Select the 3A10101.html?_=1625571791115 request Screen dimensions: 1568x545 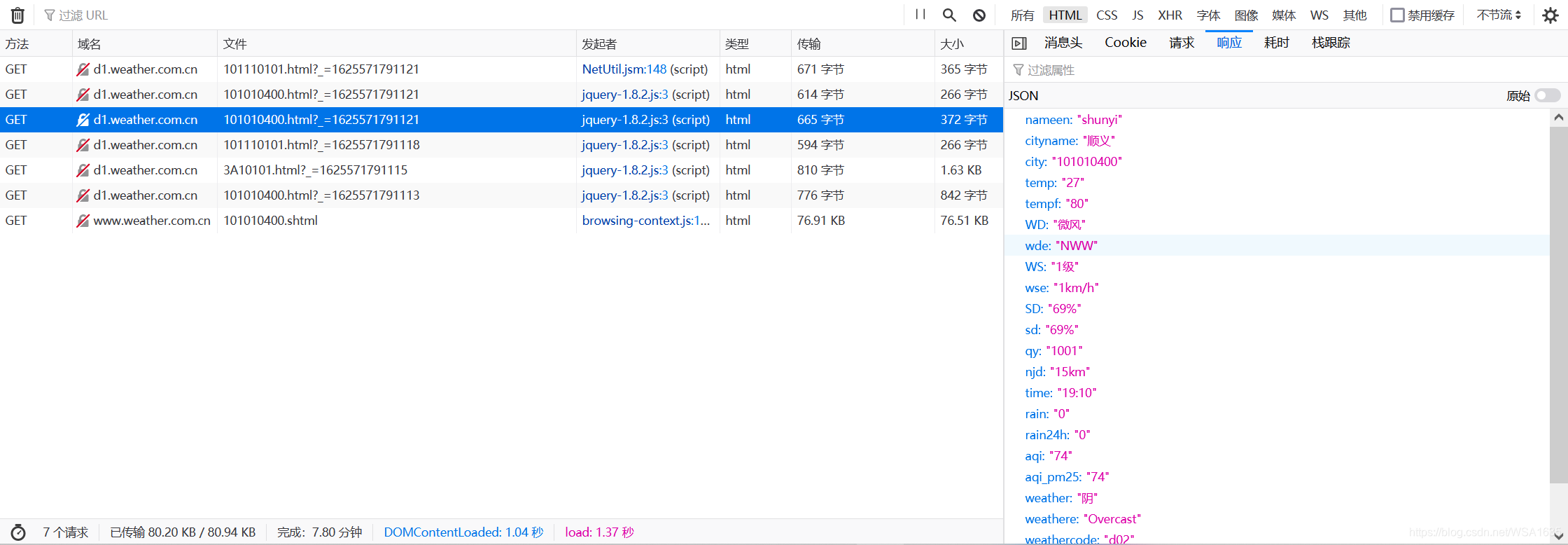[x=501, y=170]
